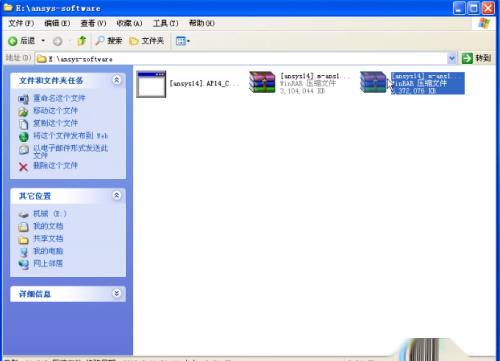The width and height of the screenshot is (500, 361).
Task: Click 移动这个文件 move link
Action: tap(56, 110)
